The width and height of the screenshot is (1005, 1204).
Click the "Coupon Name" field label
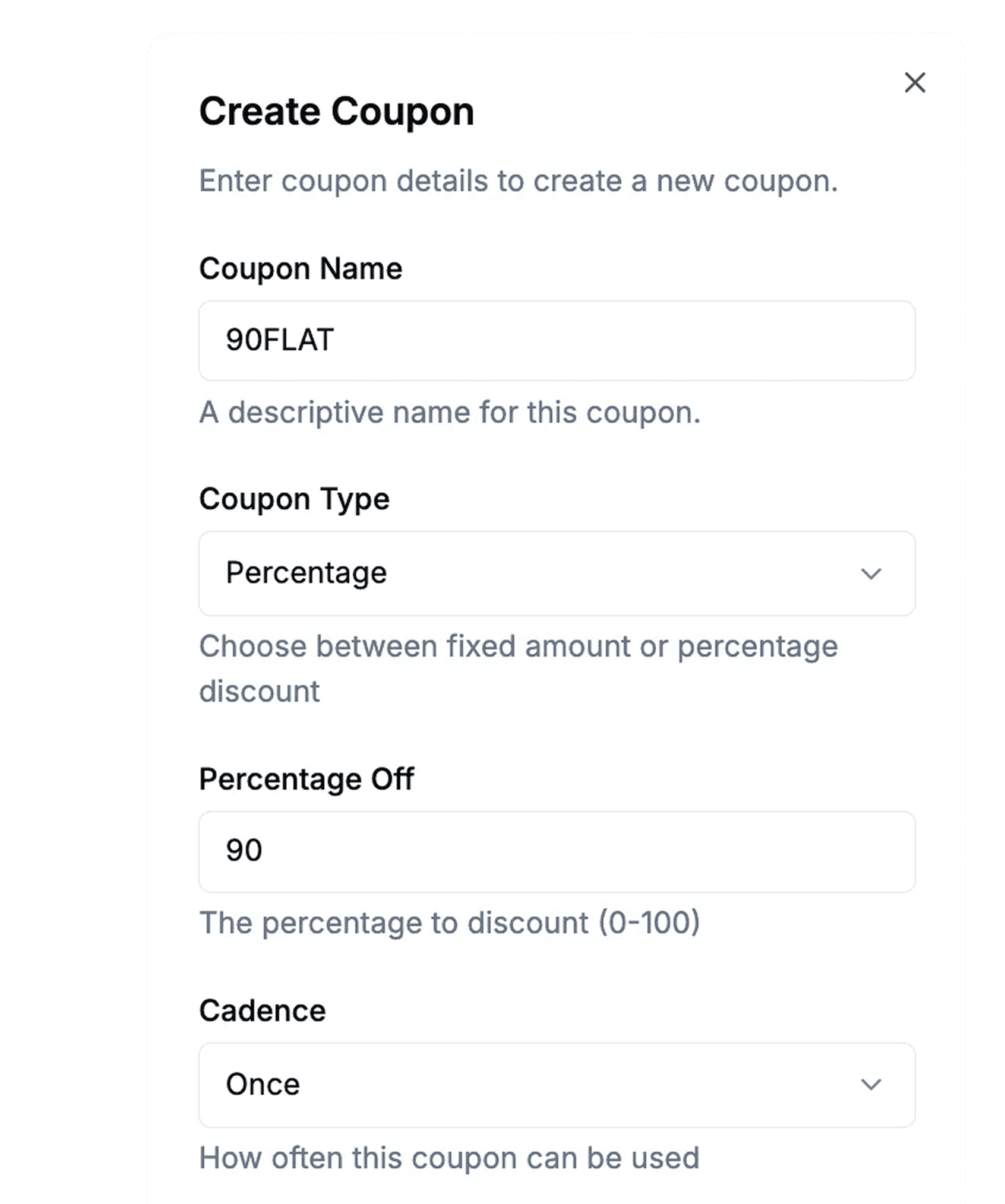pos(301,269)
